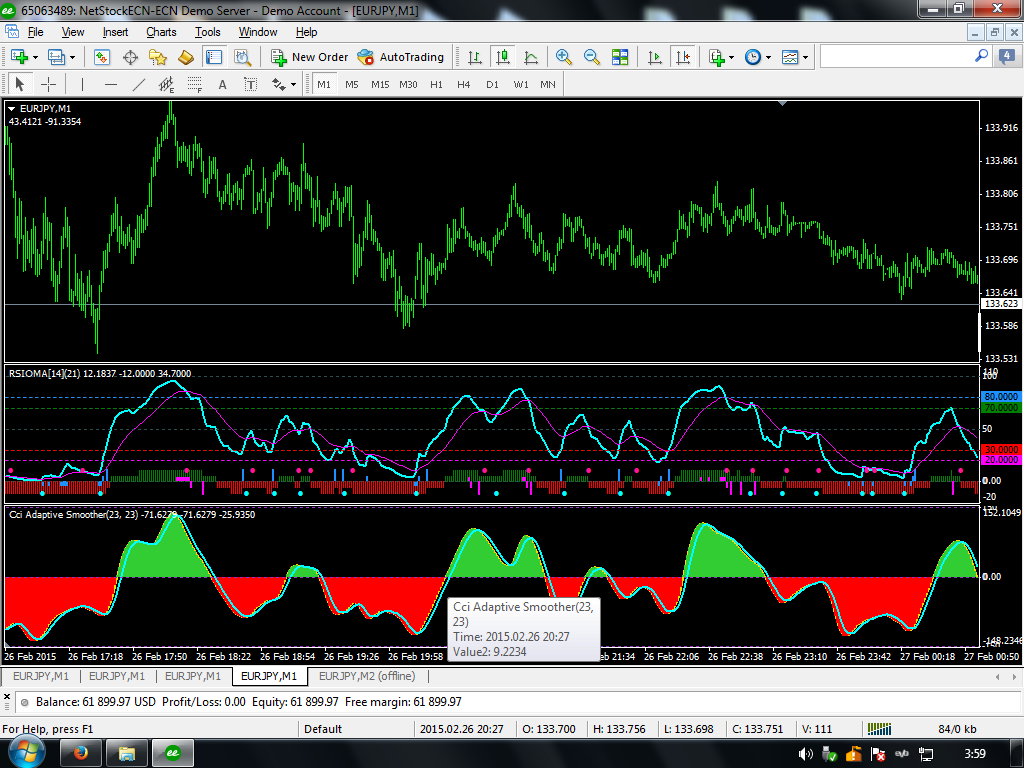Toggle AutoTrading on or off

400,57
